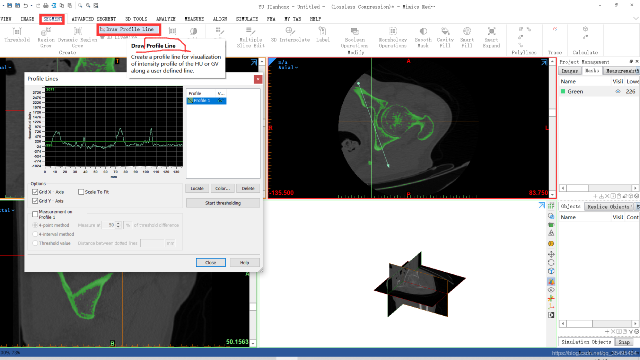Click the Green mask color swatch

pos(563,91)
